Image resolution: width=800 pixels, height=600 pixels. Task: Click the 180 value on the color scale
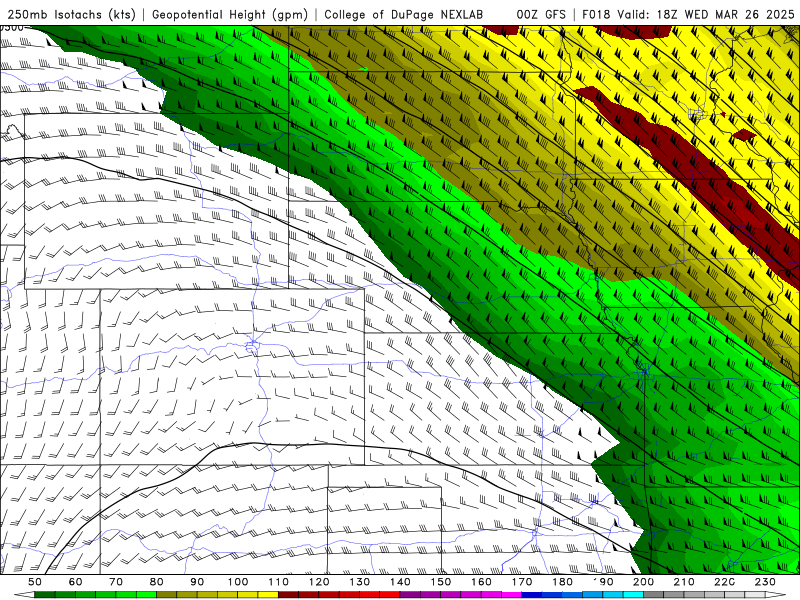pos(562,582)
